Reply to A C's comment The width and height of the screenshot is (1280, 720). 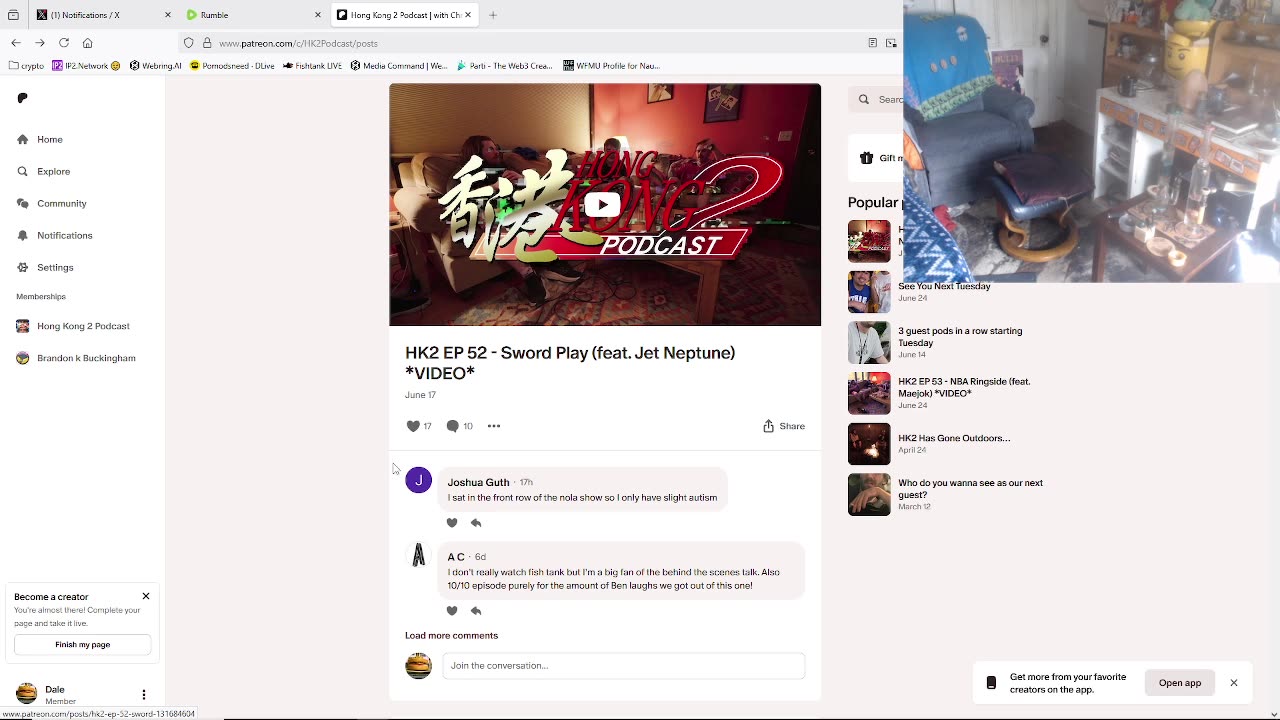476,611
